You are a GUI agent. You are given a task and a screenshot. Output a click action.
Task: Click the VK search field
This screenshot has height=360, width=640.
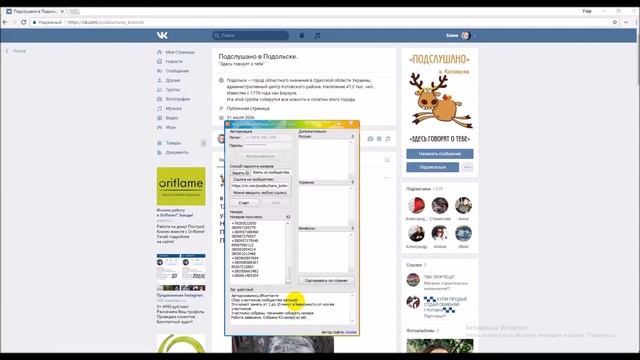[250, 36]
